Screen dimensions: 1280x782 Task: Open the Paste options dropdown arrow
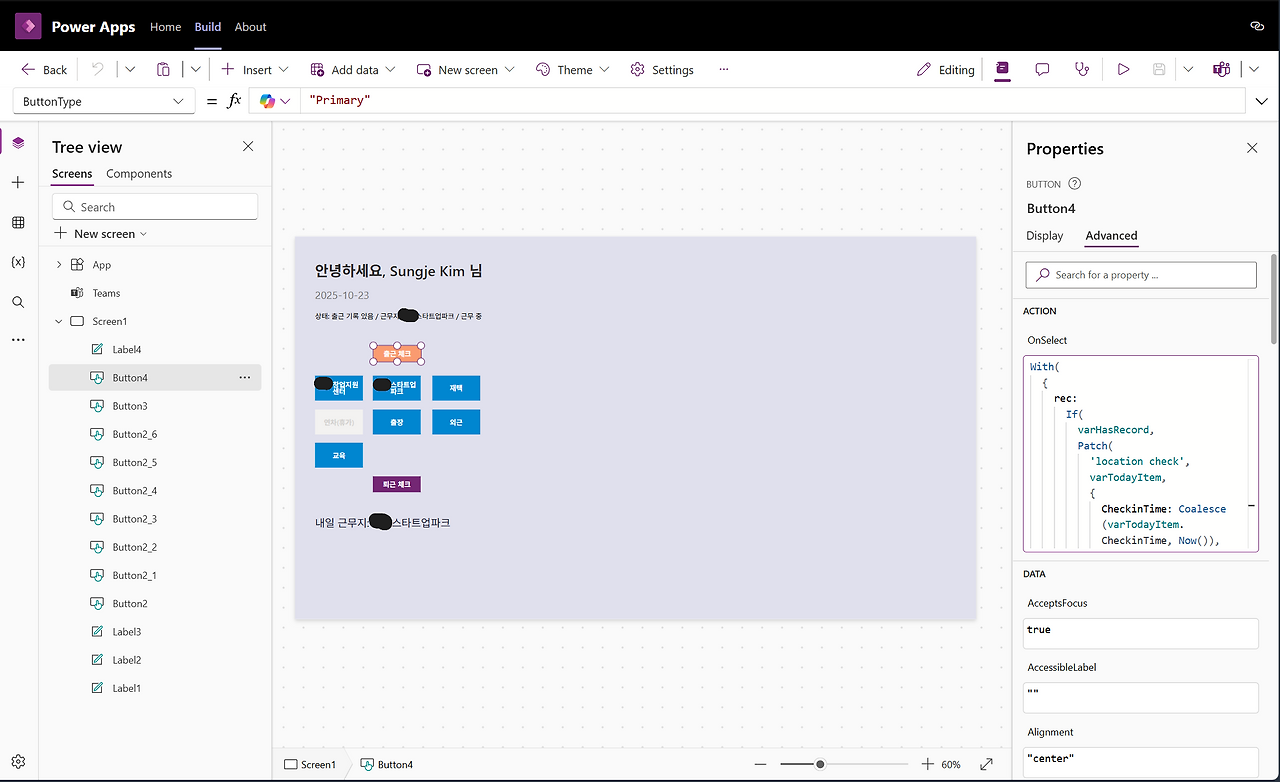click(196, 69)
